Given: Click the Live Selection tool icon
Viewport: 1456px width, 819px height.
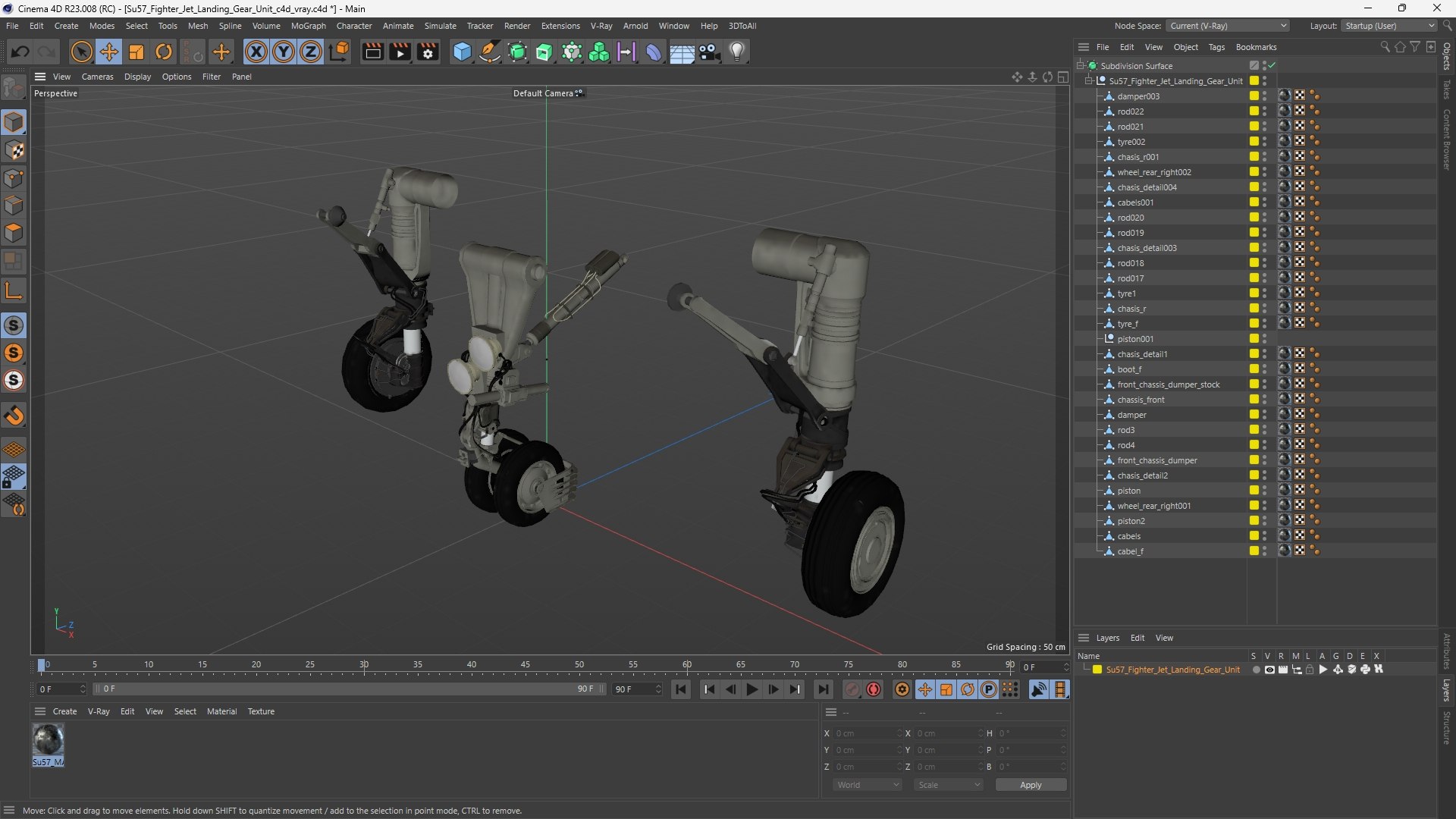Looking at the screenshot, I should coord(81,52).
